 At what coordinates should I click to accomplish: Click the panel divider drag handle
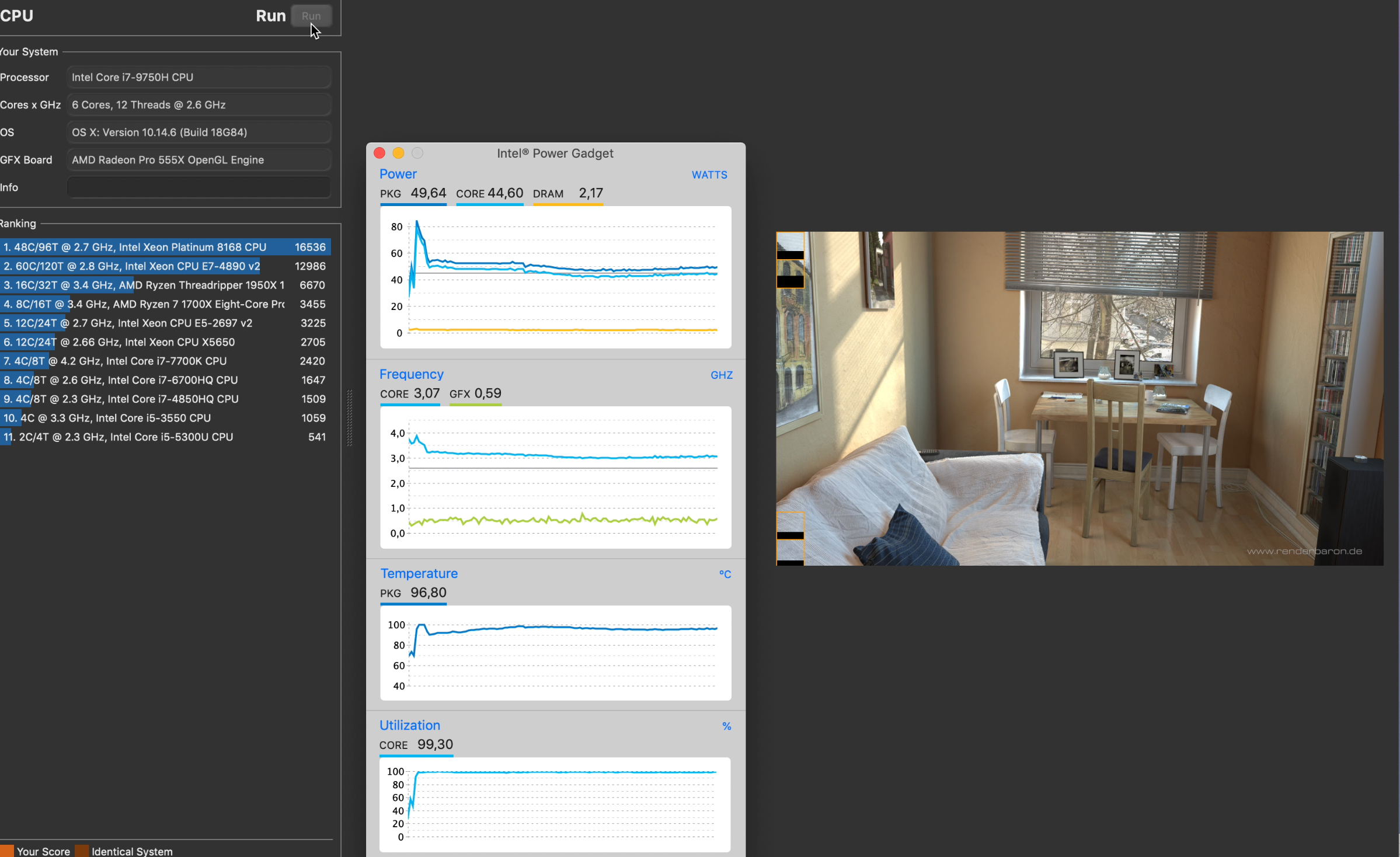(350, 418)
